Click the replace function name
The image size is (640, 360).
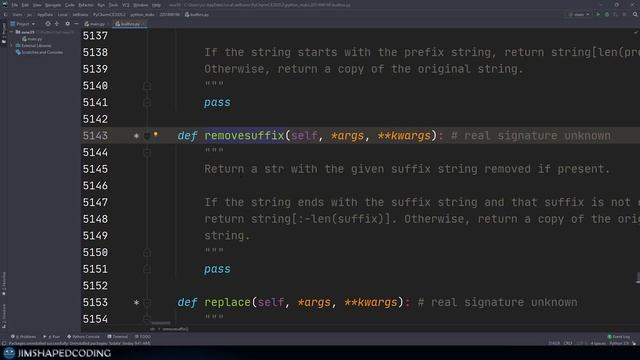pyautogui.click(x=227, y=302)
